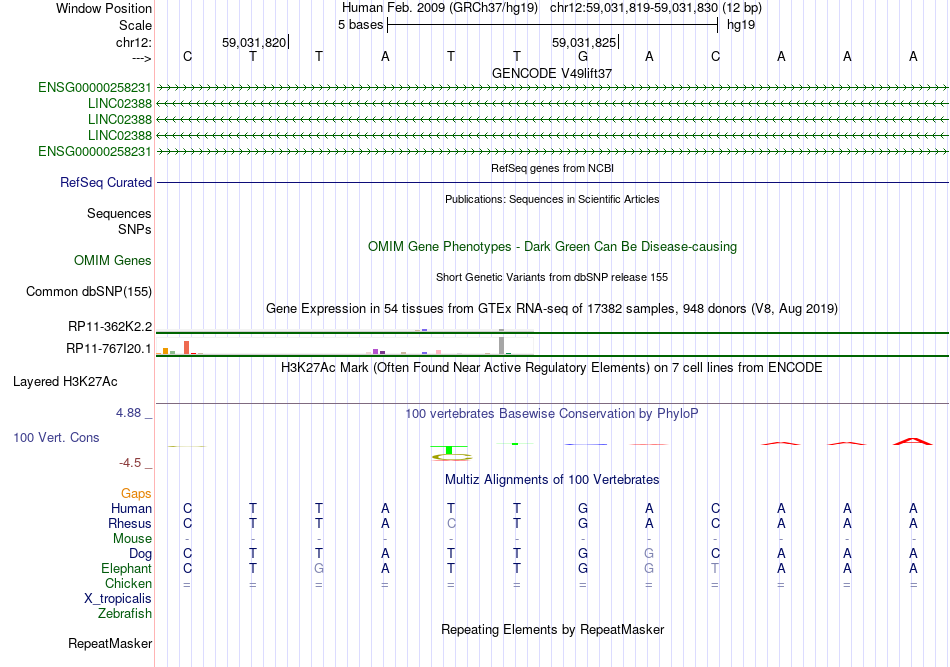Screen dimensions: 950x667
Task: Click the RepeatMasker track label
Action: pos(110,644)
